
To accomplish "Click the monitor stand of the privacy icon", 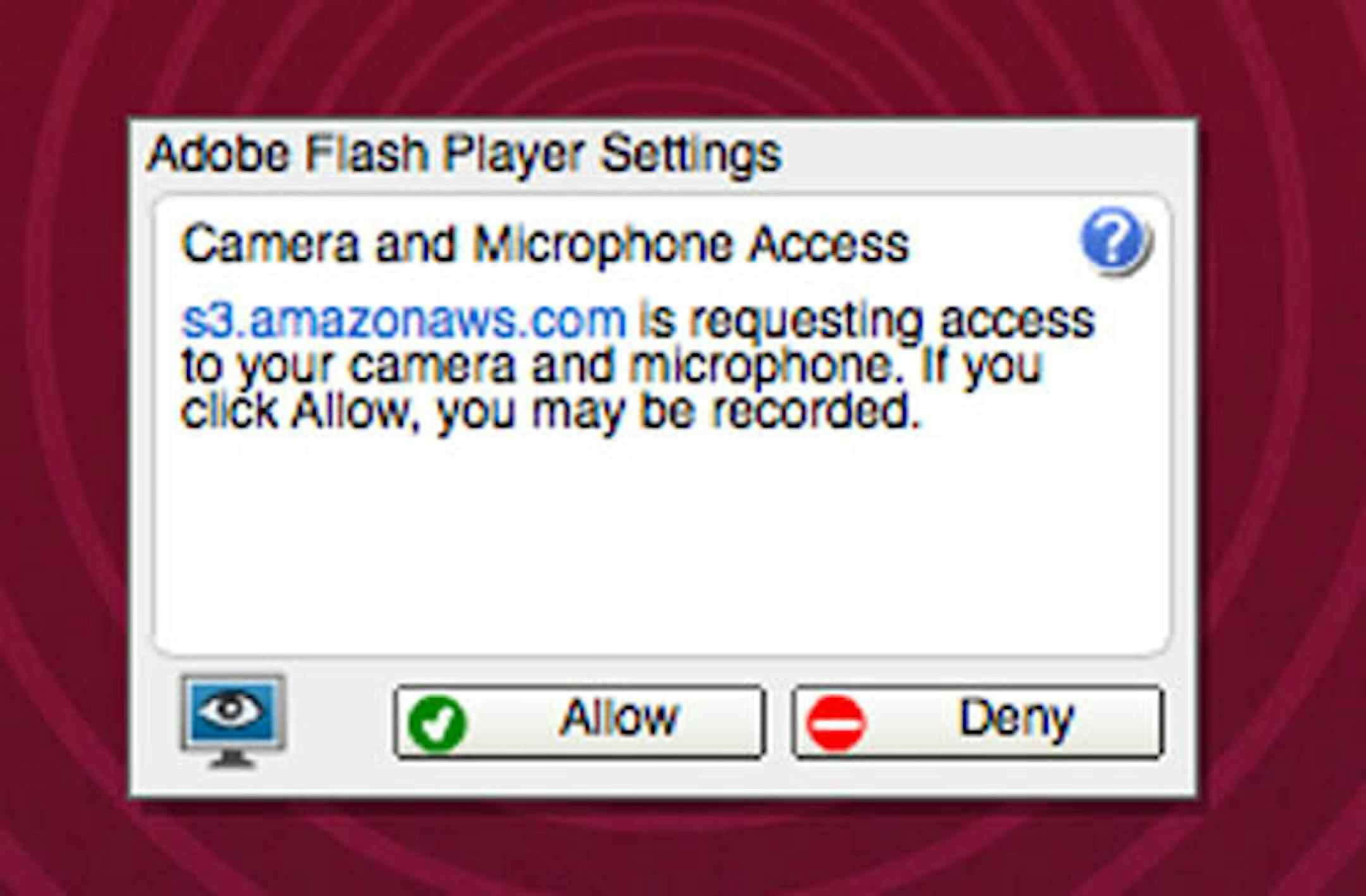I will [233, 758].
